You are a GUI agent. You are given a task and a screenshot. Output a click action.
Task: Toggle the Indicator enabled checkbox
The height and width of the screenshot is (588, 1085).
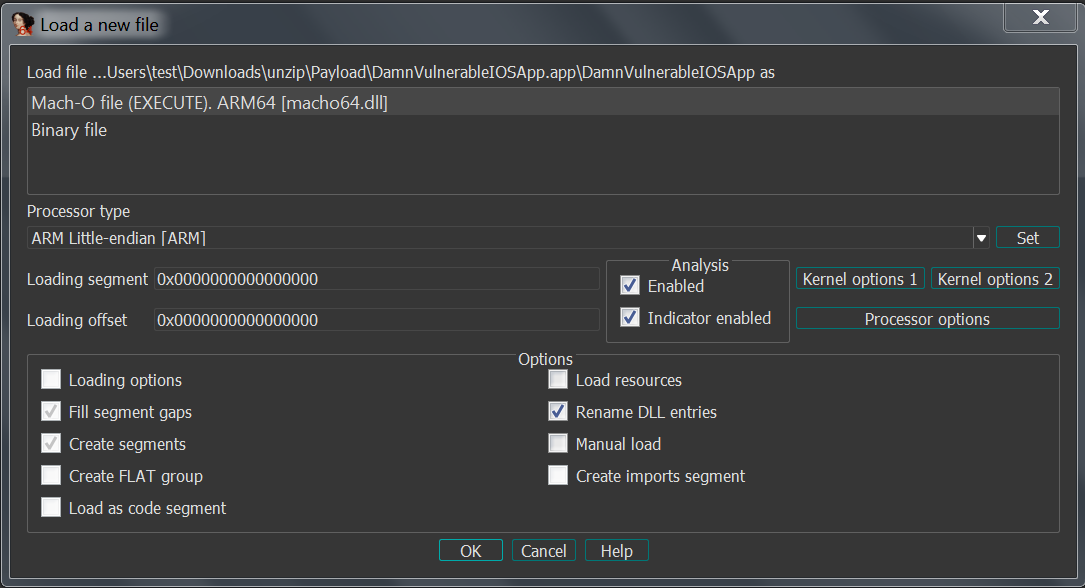[630, 317]
